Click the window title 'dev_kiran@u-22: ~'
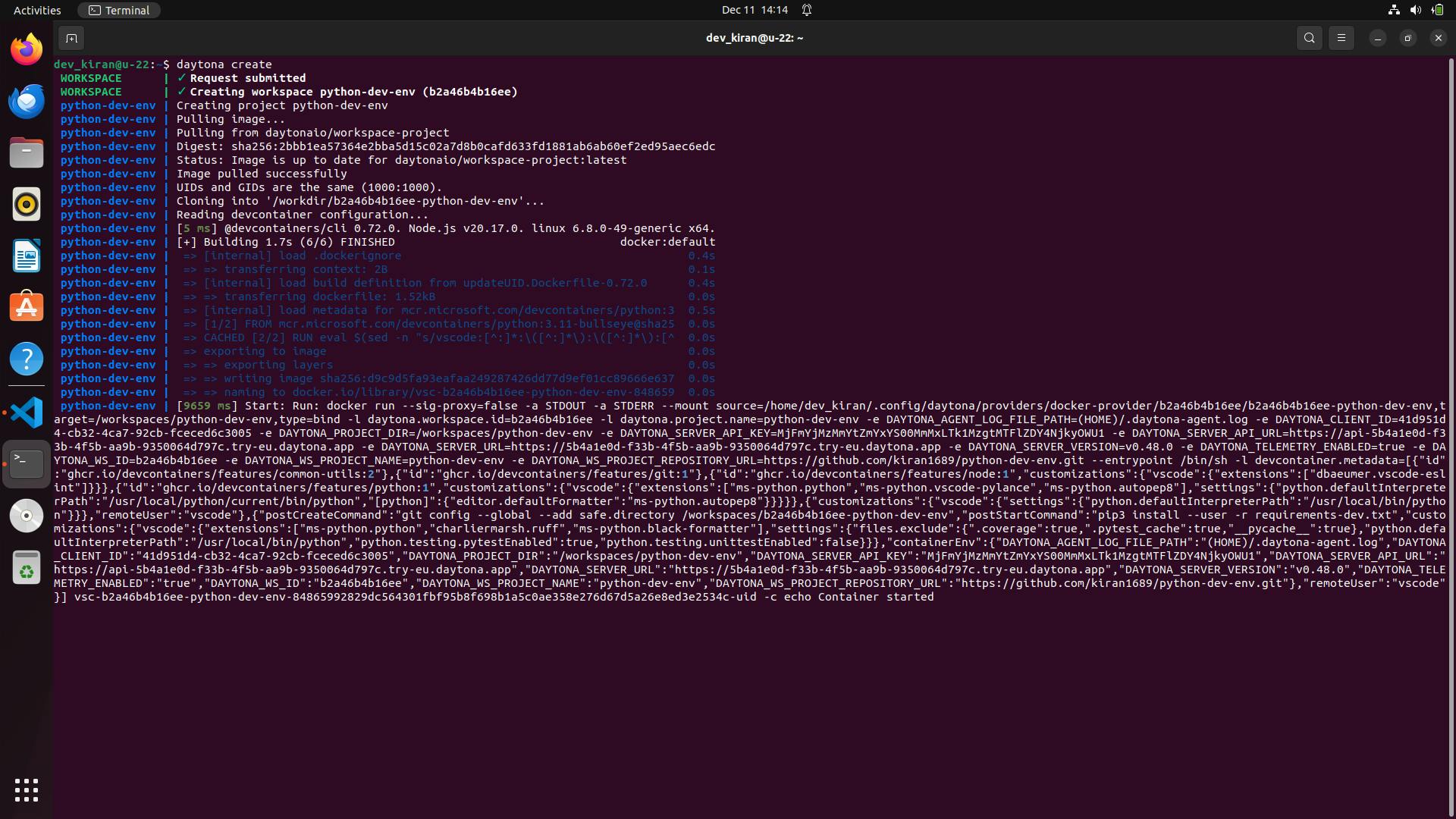1456x819 pixels. (755, 38)
